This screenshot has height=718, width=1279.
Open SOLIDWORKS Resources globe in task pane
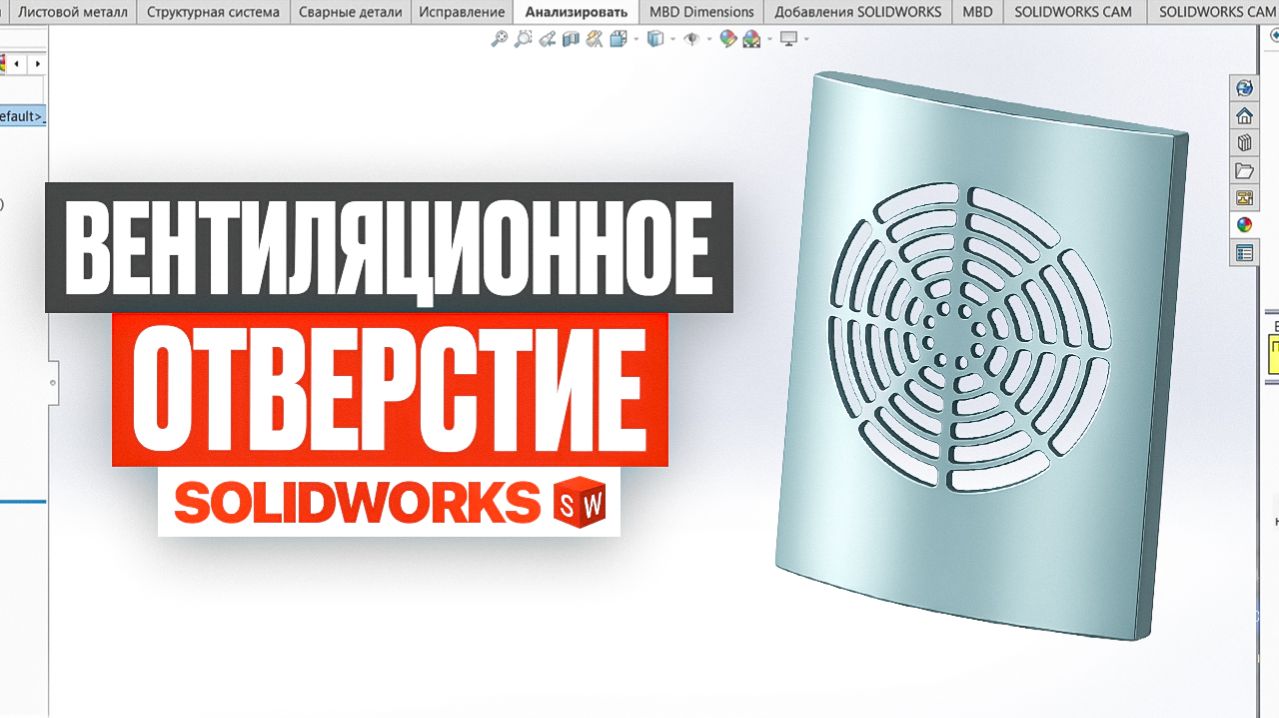pyautogui.click(x=1244, y=88)
